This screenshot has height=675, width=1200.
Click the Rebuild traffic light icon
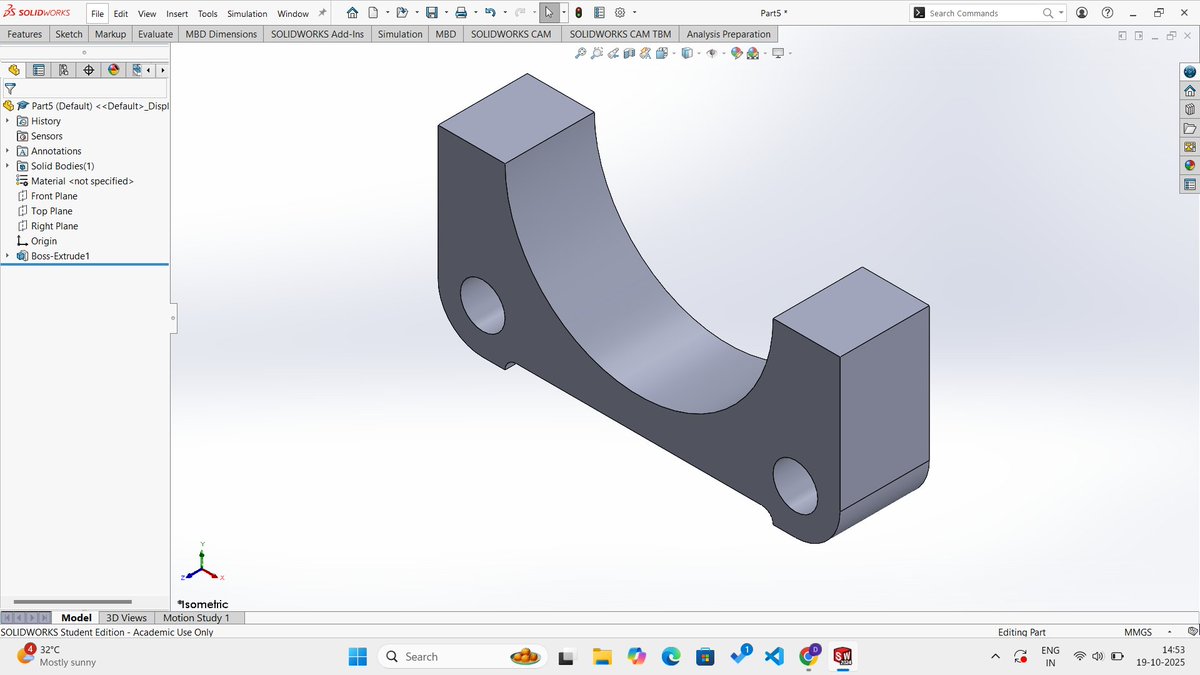click(579, 13)
